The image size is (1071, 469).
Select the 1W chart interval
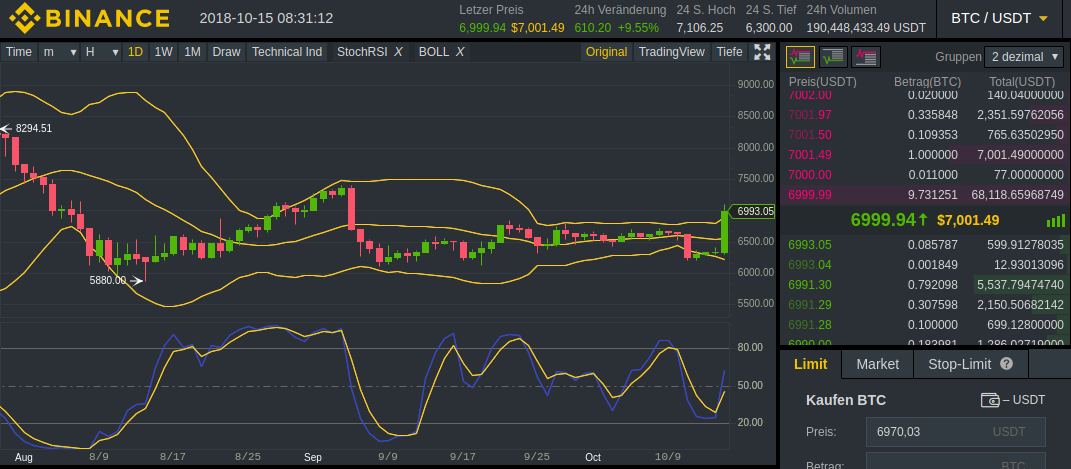pos(163,52)
